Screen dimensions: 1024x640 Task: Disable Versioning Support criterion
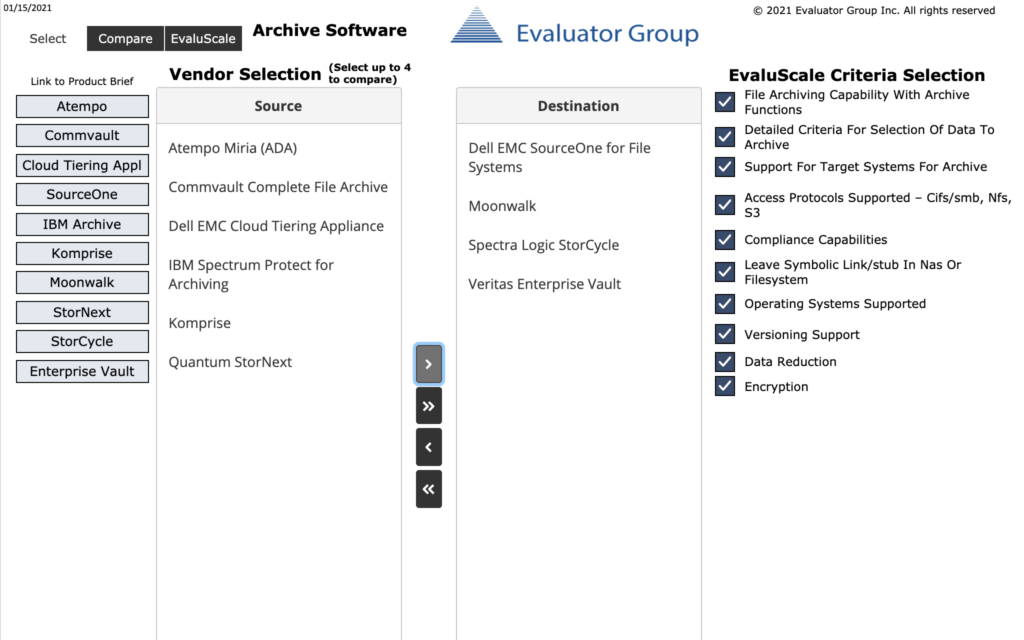[x=724, y=334]
